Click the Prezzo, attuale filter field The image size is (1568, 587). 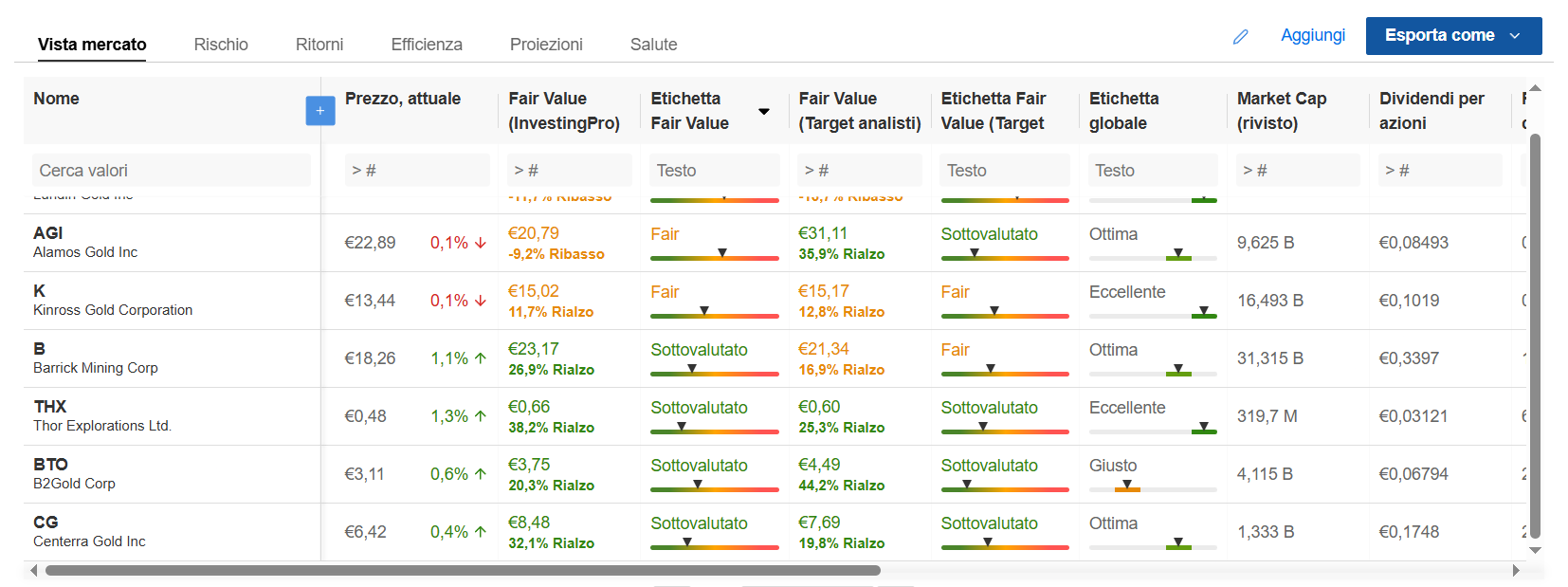(x=417, y=171)
